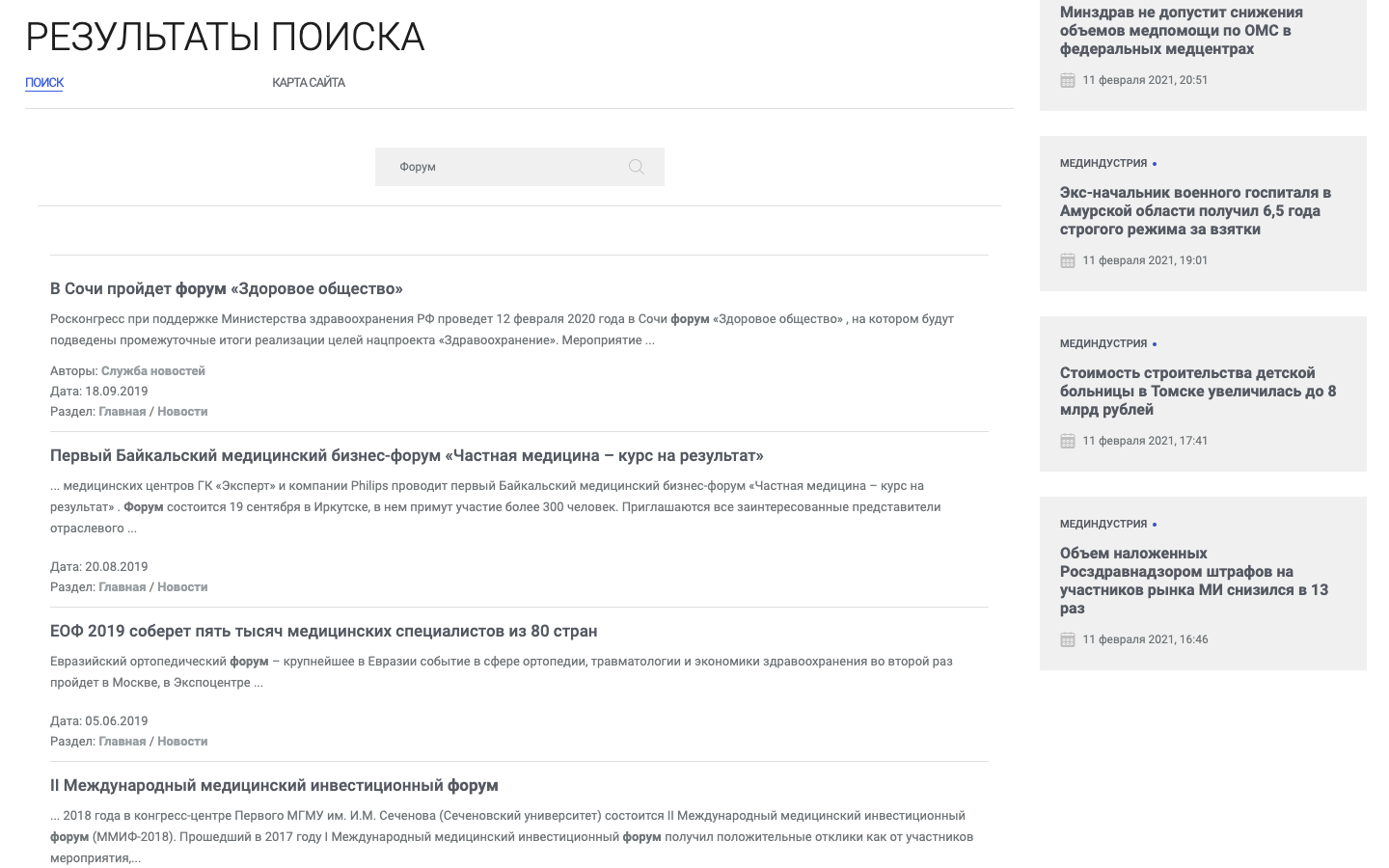Click the calendar icon beside 11 февраля 2021, 20:51
1389x868 pixels.
pos(1067,80)
